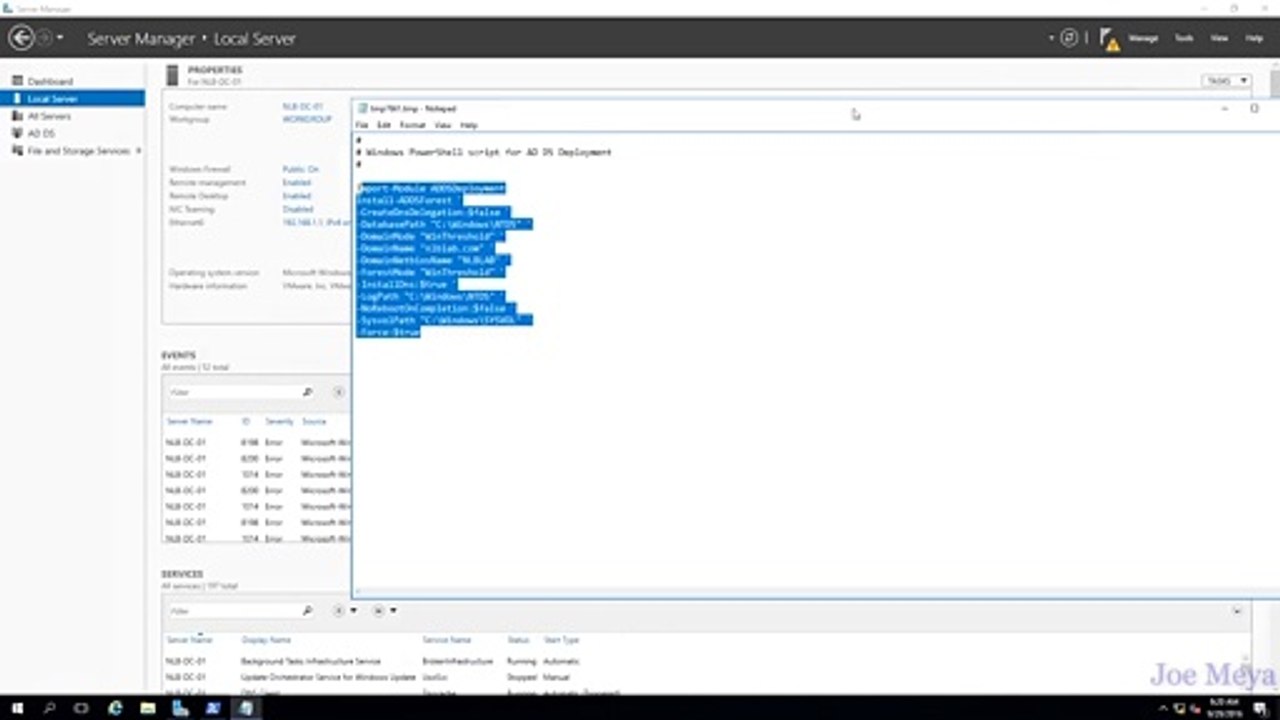Refresh Server Manager with the refresh icon

click(1069, 38)
